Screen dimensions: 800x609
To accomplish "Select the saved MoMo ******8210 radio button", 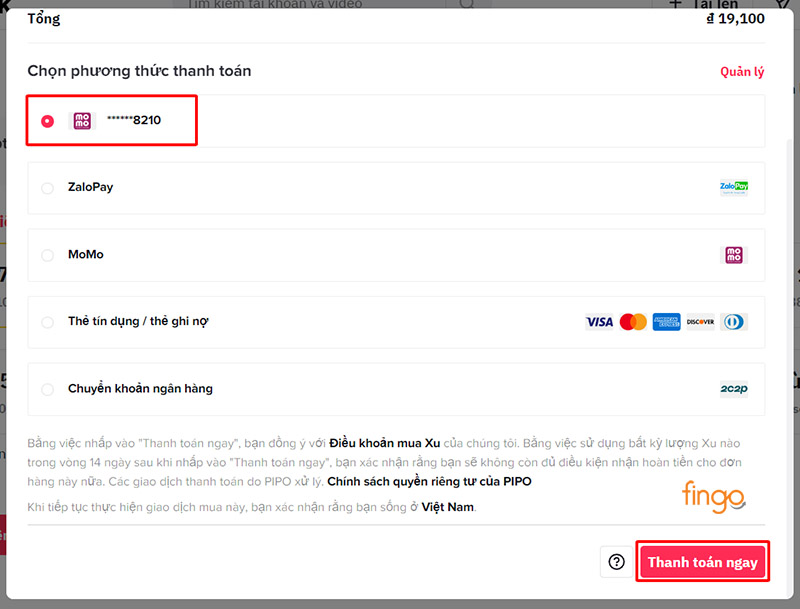I will point(47,121).
